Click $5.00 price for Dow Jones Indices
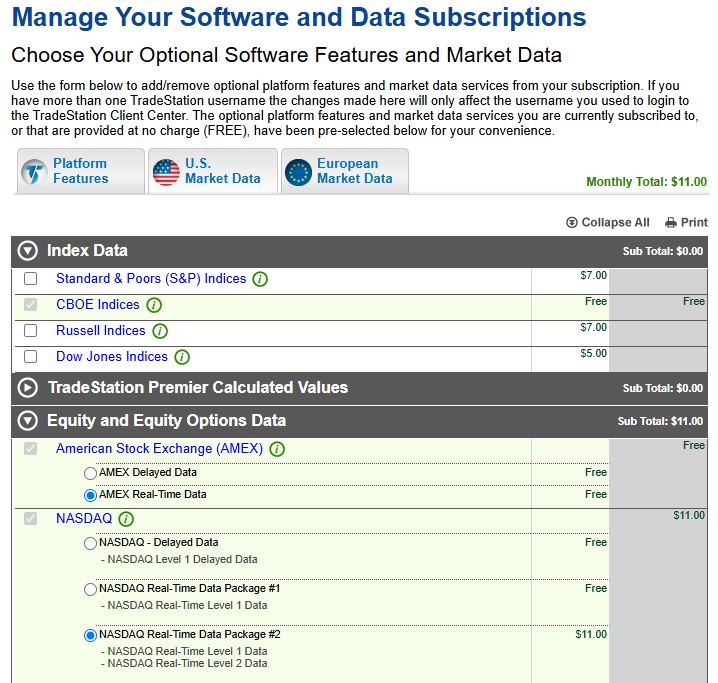 pos(593,353)
